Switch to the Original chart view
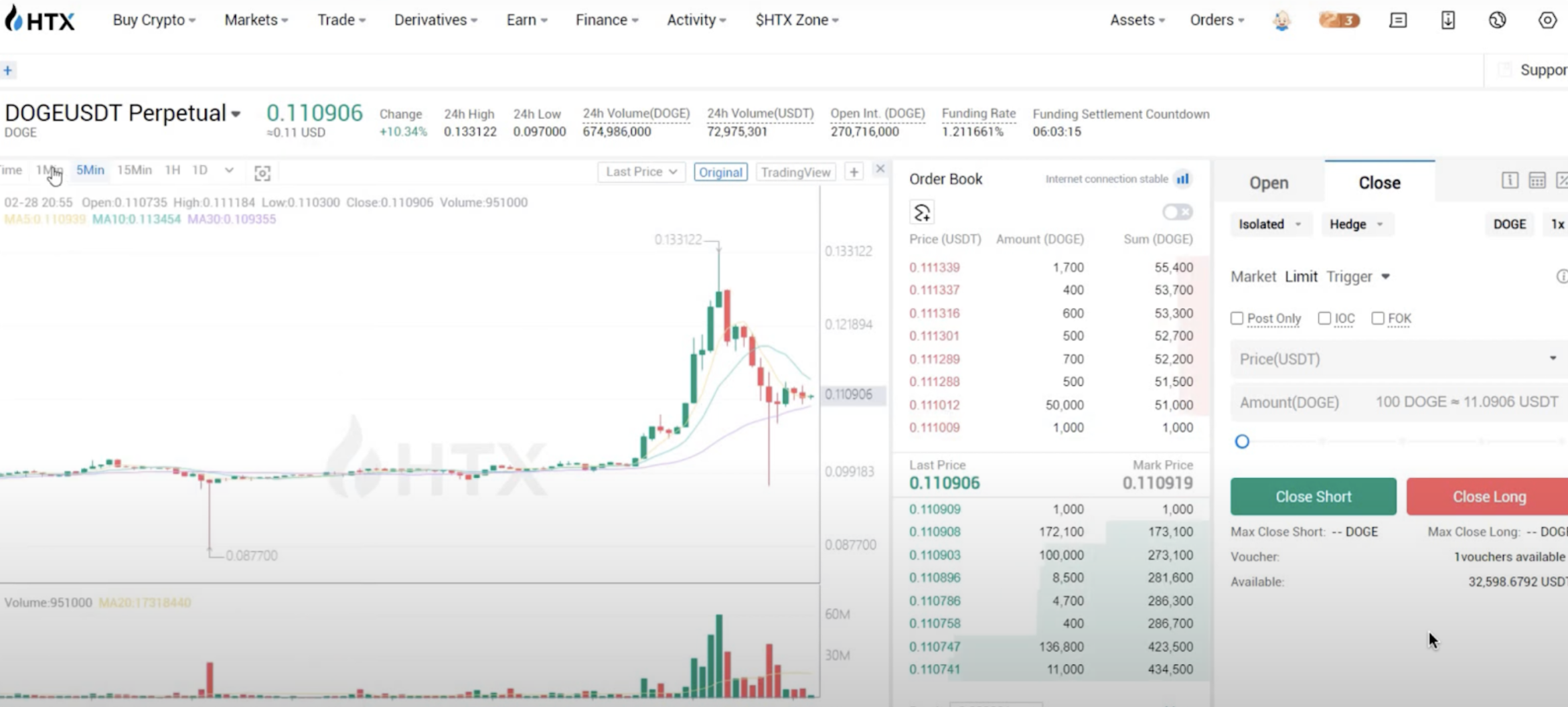 [x=720, y=172]
